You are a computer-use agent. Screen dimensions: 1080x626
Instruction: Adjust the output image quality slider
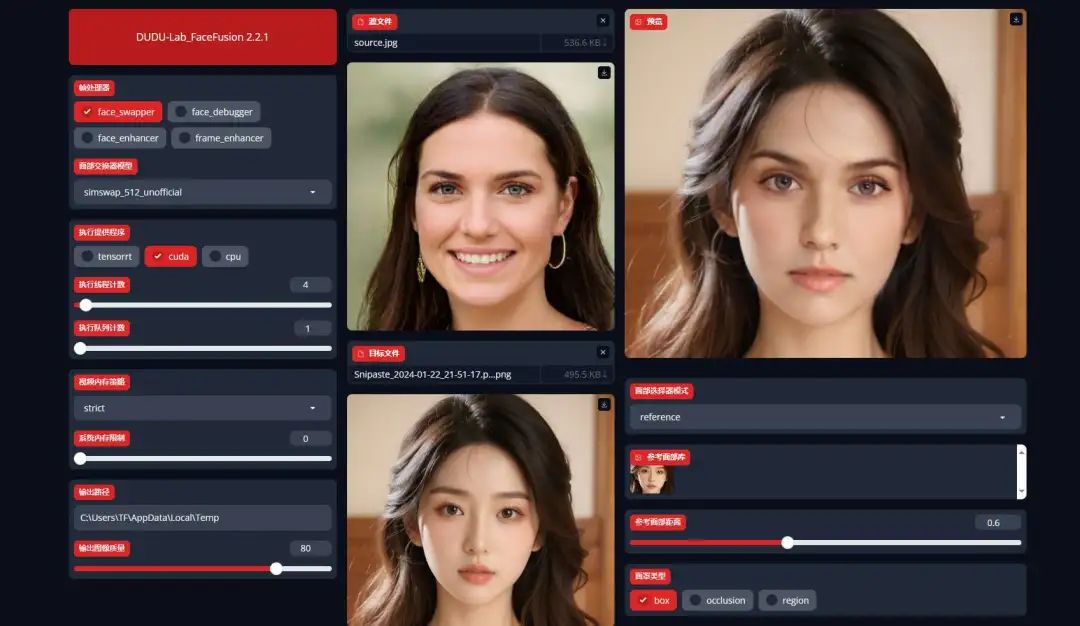click(202, 569)
